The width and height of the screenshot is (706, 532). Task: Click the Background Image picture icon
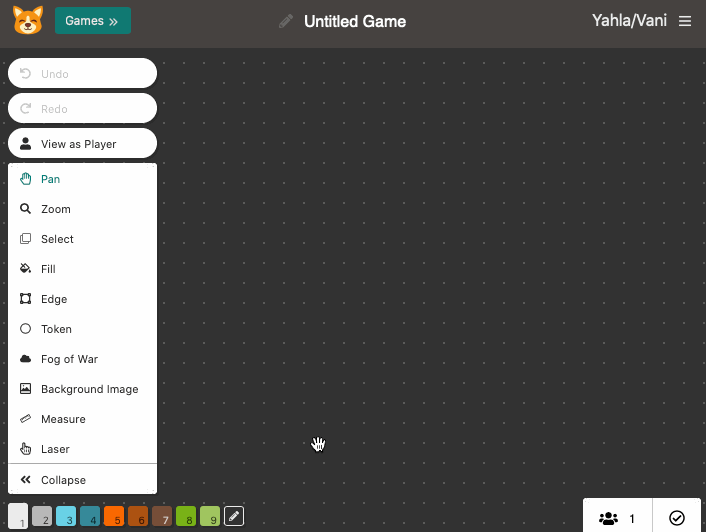click(26, 388)
